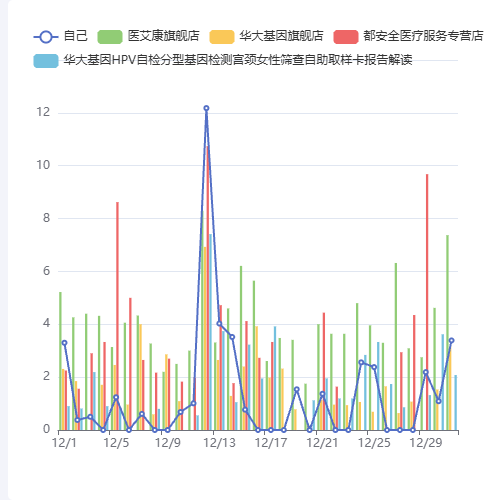
Task: Toggle the 华大基因HPV自检分型 legend text
Action: (x=238, y=60)
